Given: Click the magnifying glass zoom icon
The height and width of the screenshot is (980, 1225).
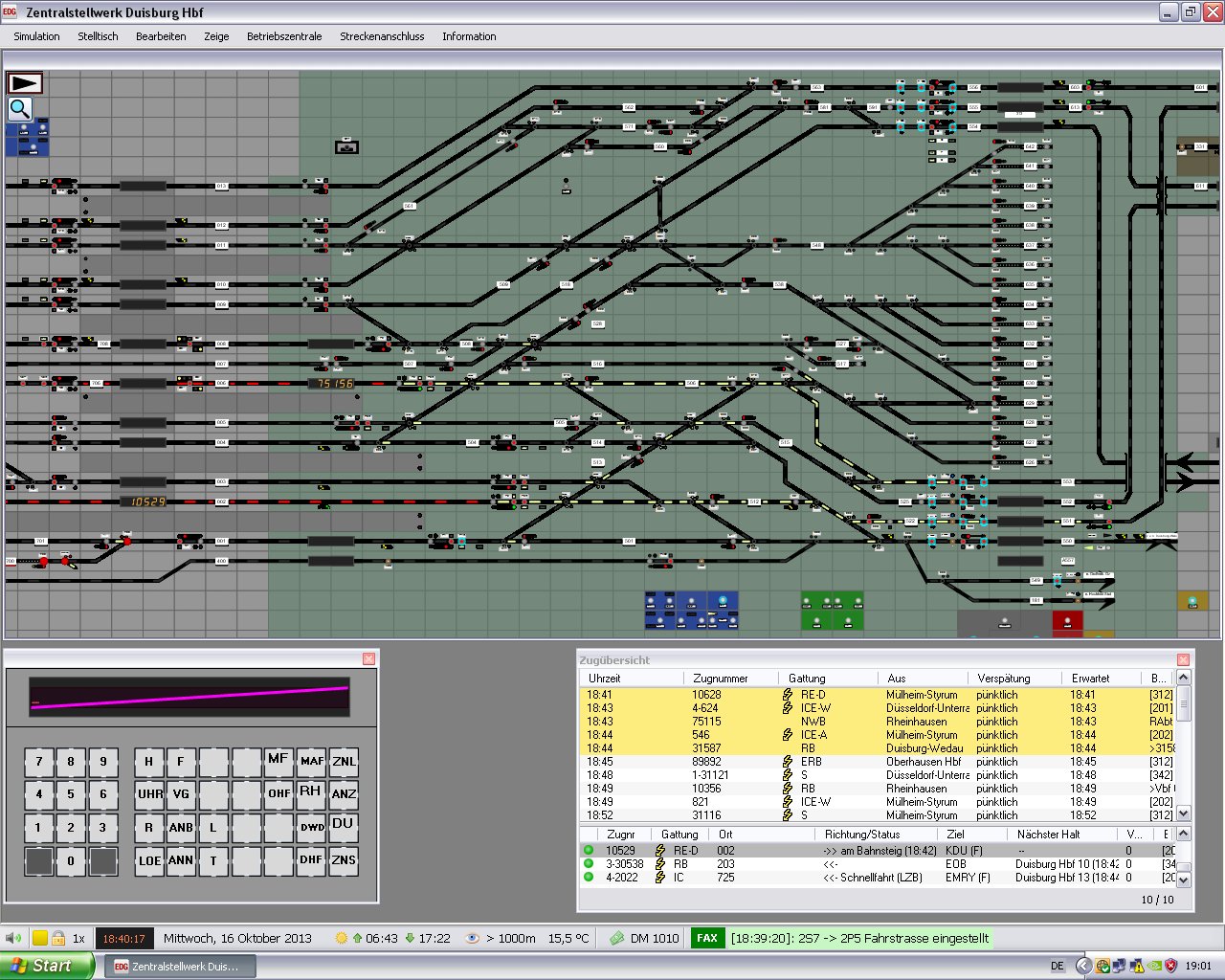Looking at the screenshot, I should point(20,109).
